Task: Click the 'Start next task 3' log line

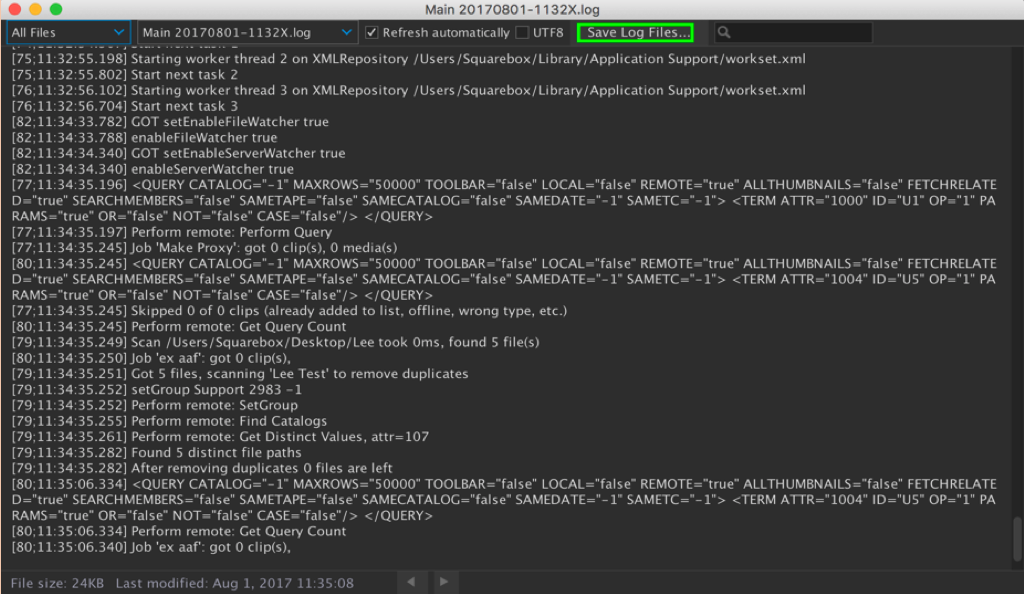Action: click(x=183, y=106)
